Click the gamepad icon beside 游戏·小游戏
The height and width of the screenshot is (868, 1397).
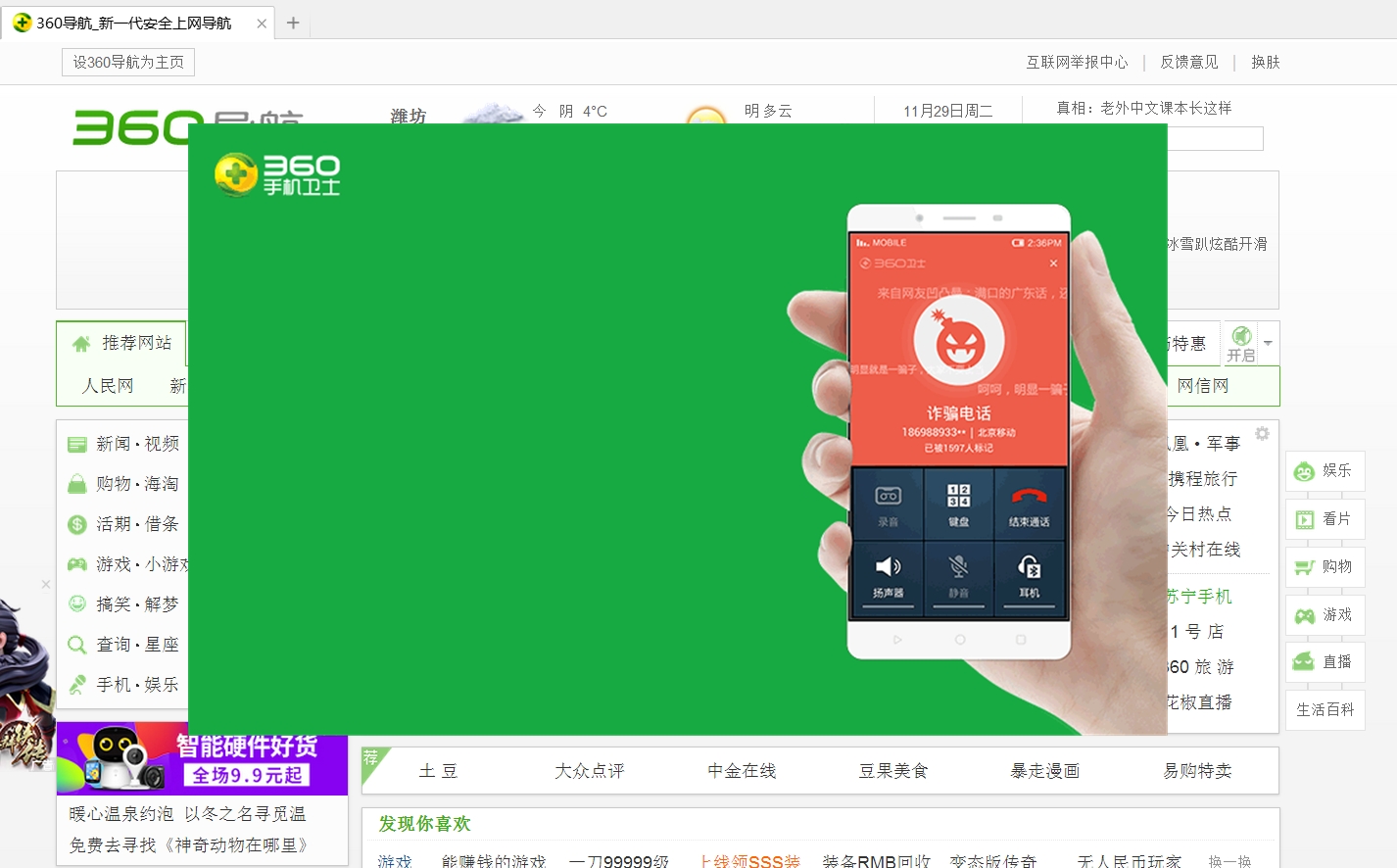tap(77, 564)
